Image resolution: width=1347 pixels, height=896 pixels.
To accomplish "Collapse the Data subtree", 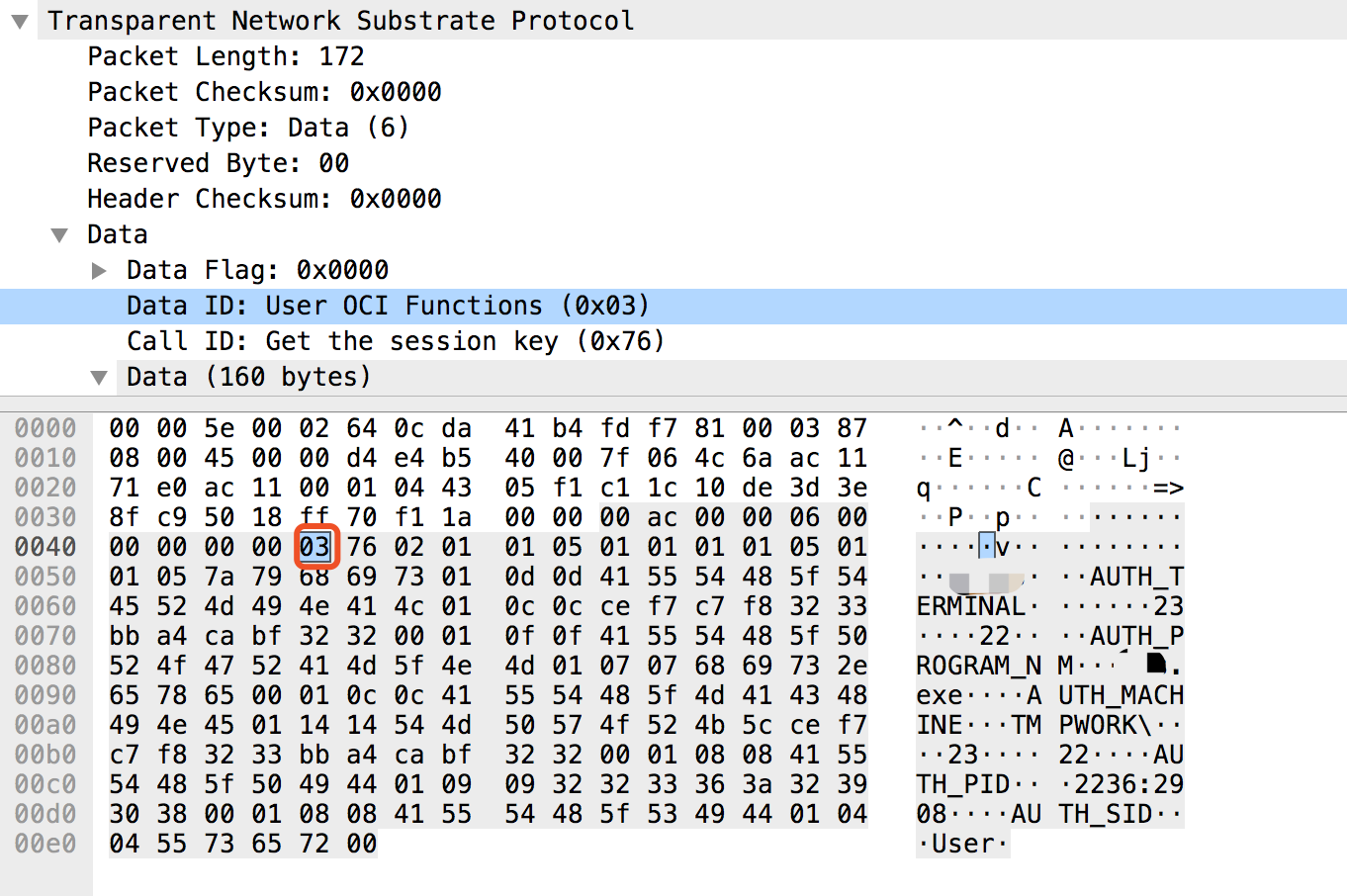I will pos(59,234).
